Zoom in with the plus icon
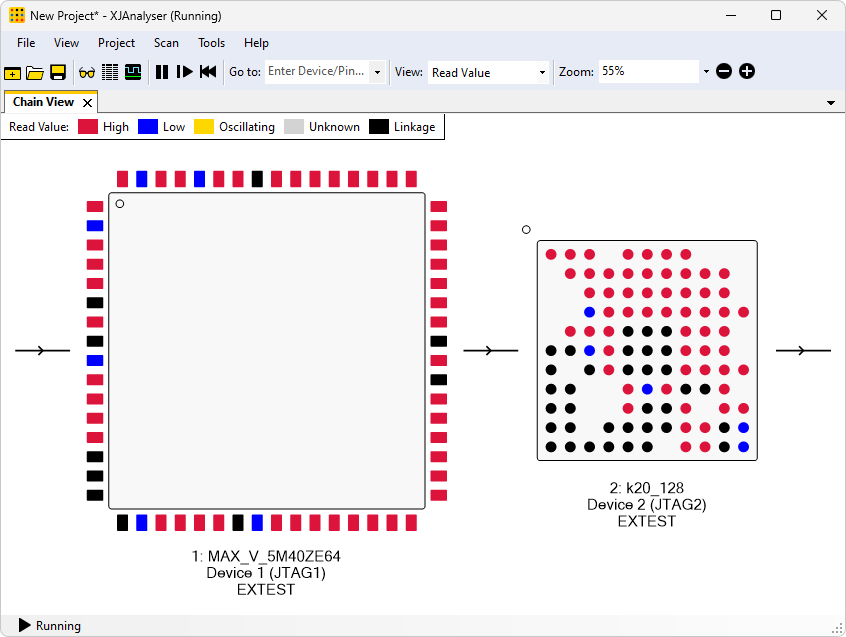 click(747, 72)
